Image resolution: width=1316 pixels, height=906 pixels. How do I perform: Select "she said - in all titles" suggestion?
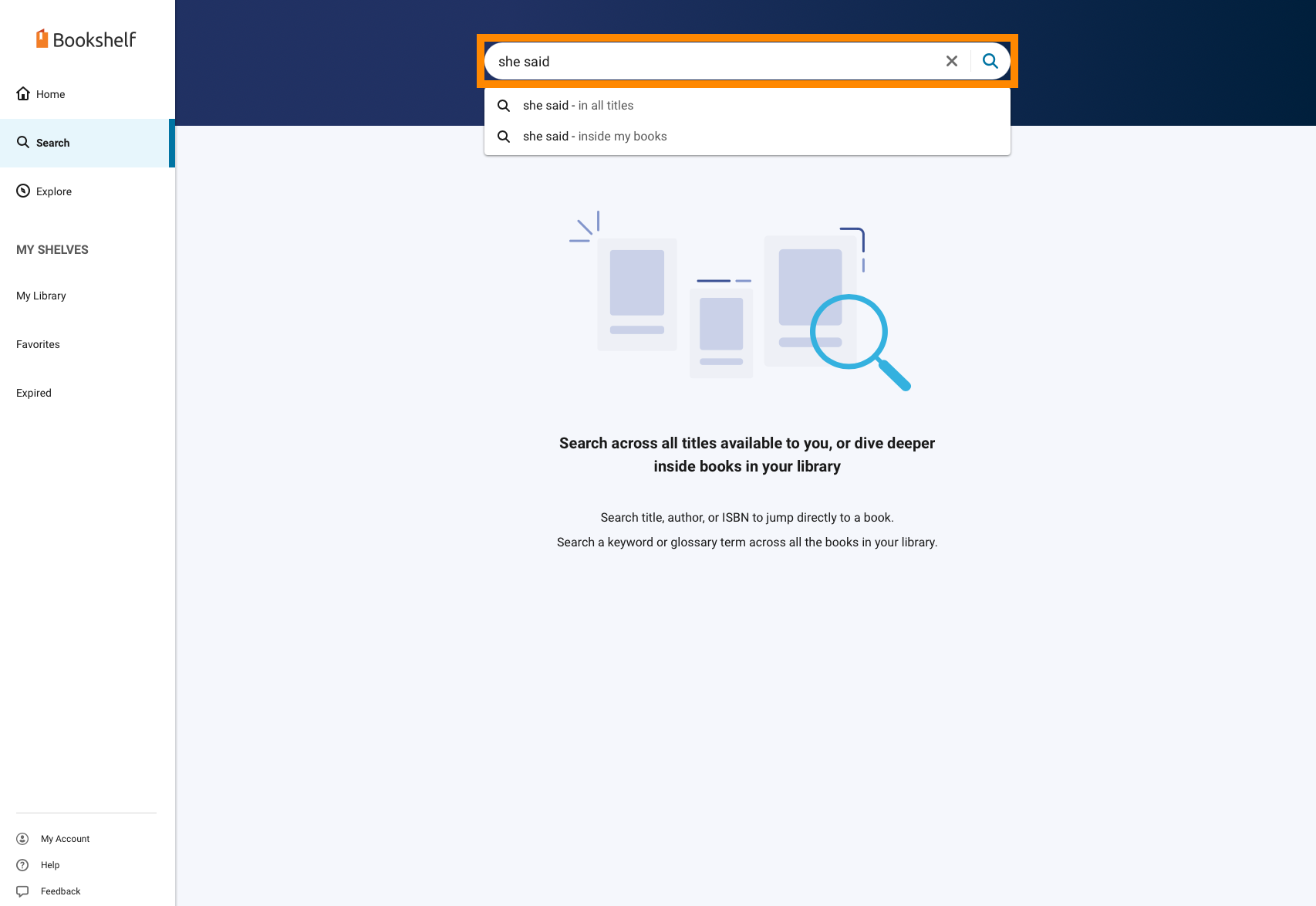(x=579, y=106)
